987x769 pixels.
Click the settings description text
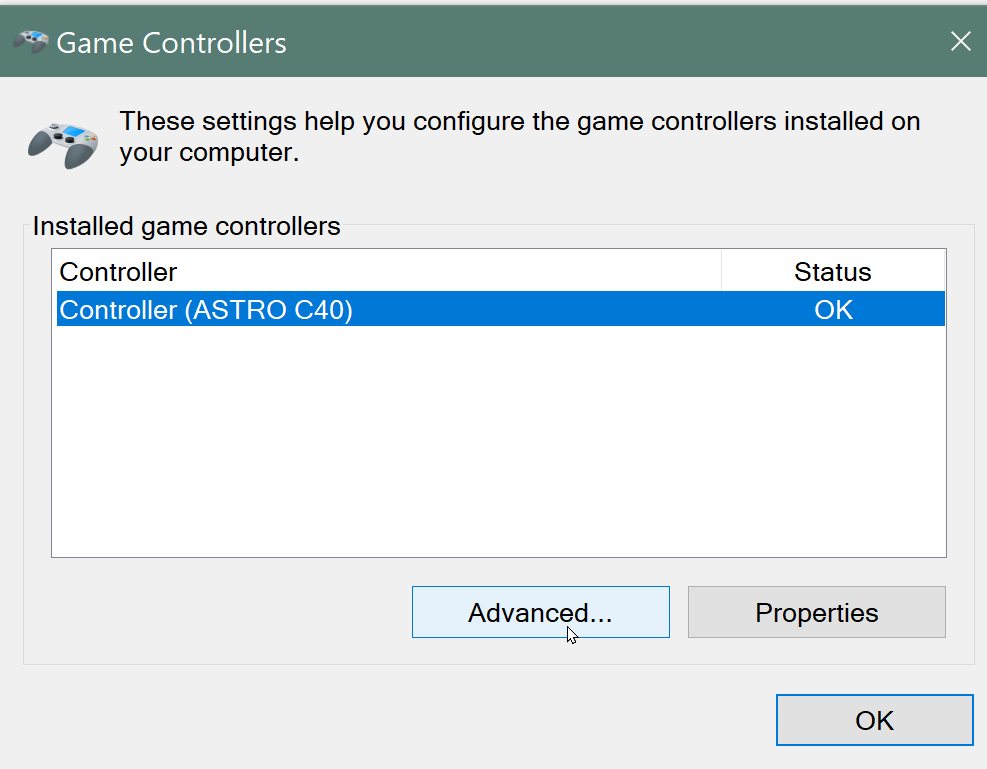tap(519, 138)
